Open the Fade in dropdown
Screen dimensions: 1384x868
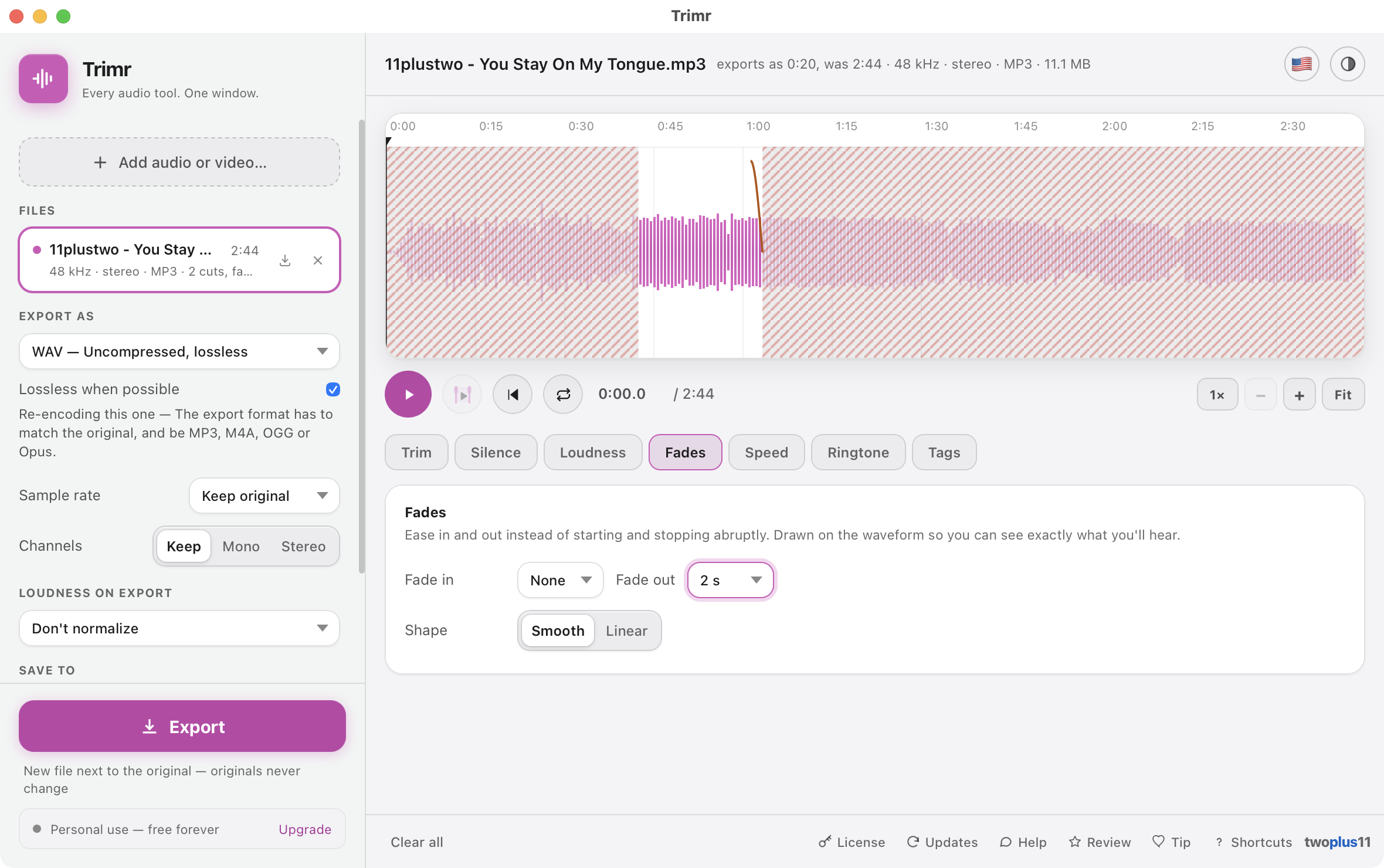tap(560, 580)
